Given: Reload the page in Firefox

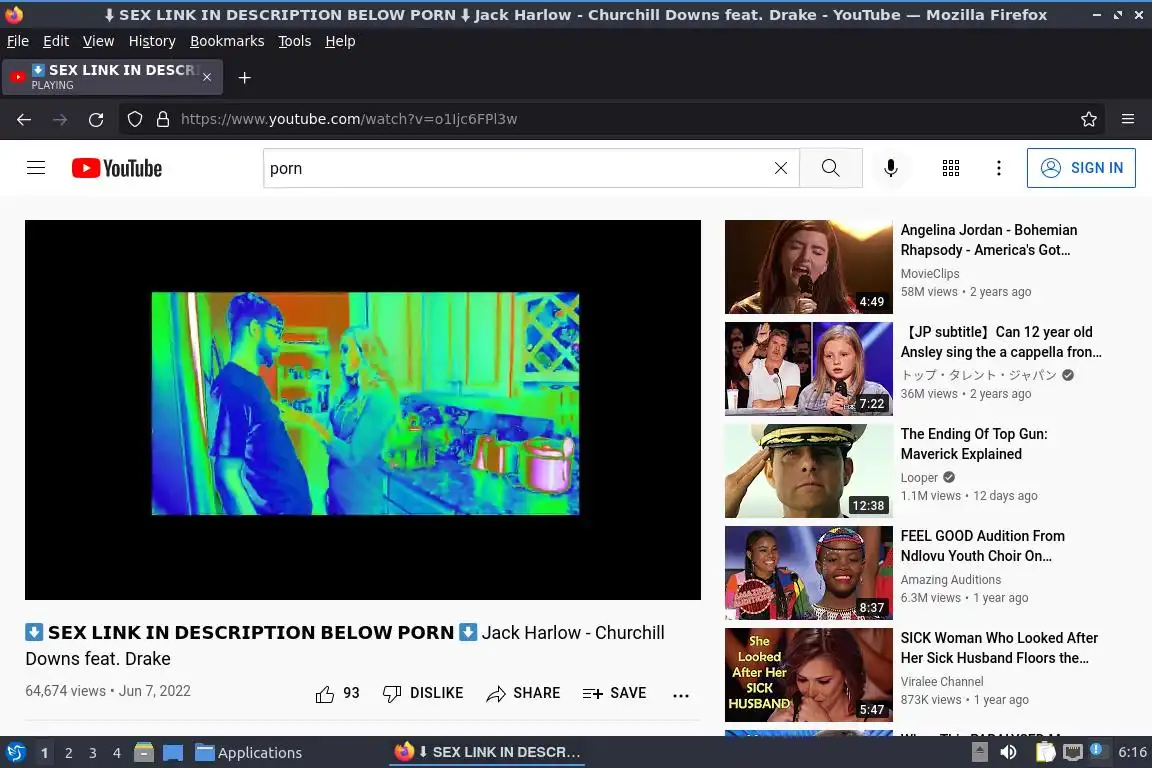Looking at the screenshot, I should point(96,119).
